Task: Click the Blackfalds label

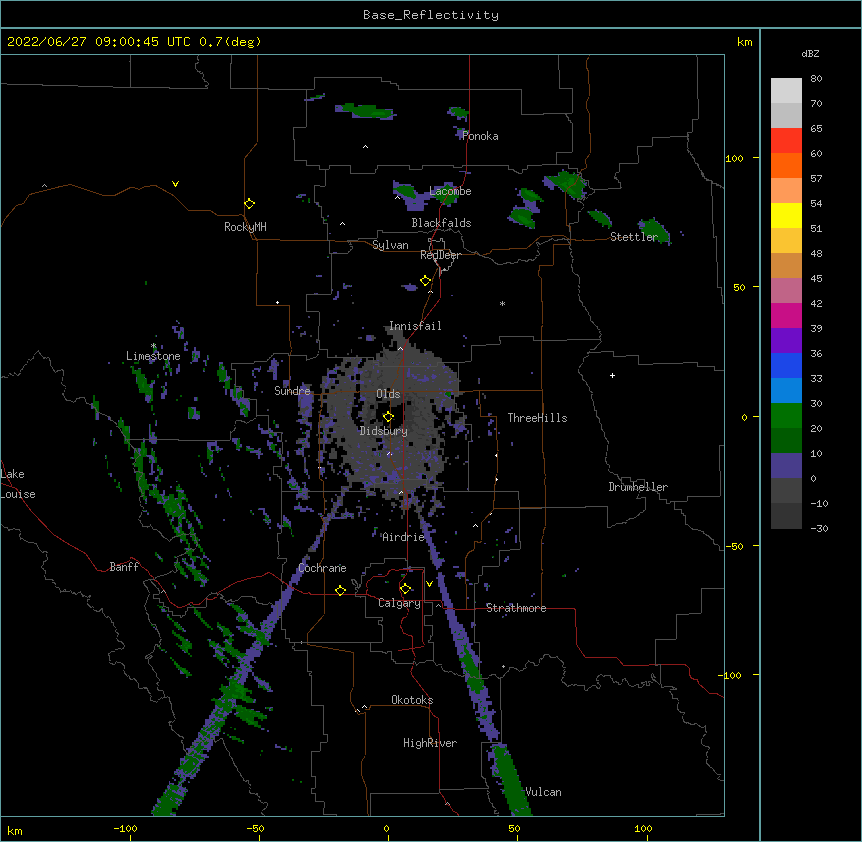Action: tap(441, 223)
